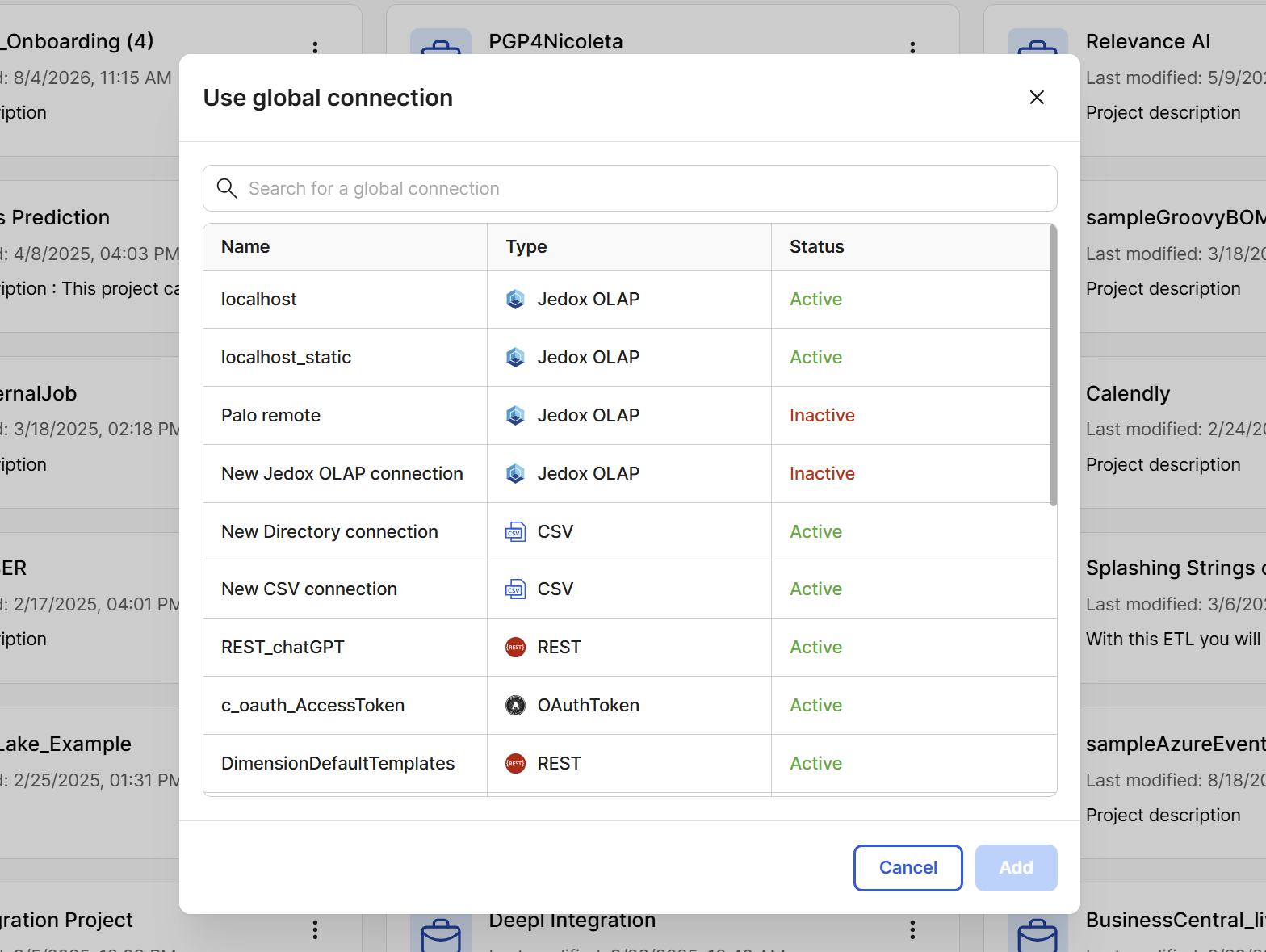
Task: Select New Jedox OLAP connection
Action: click(x=627, y=473)
